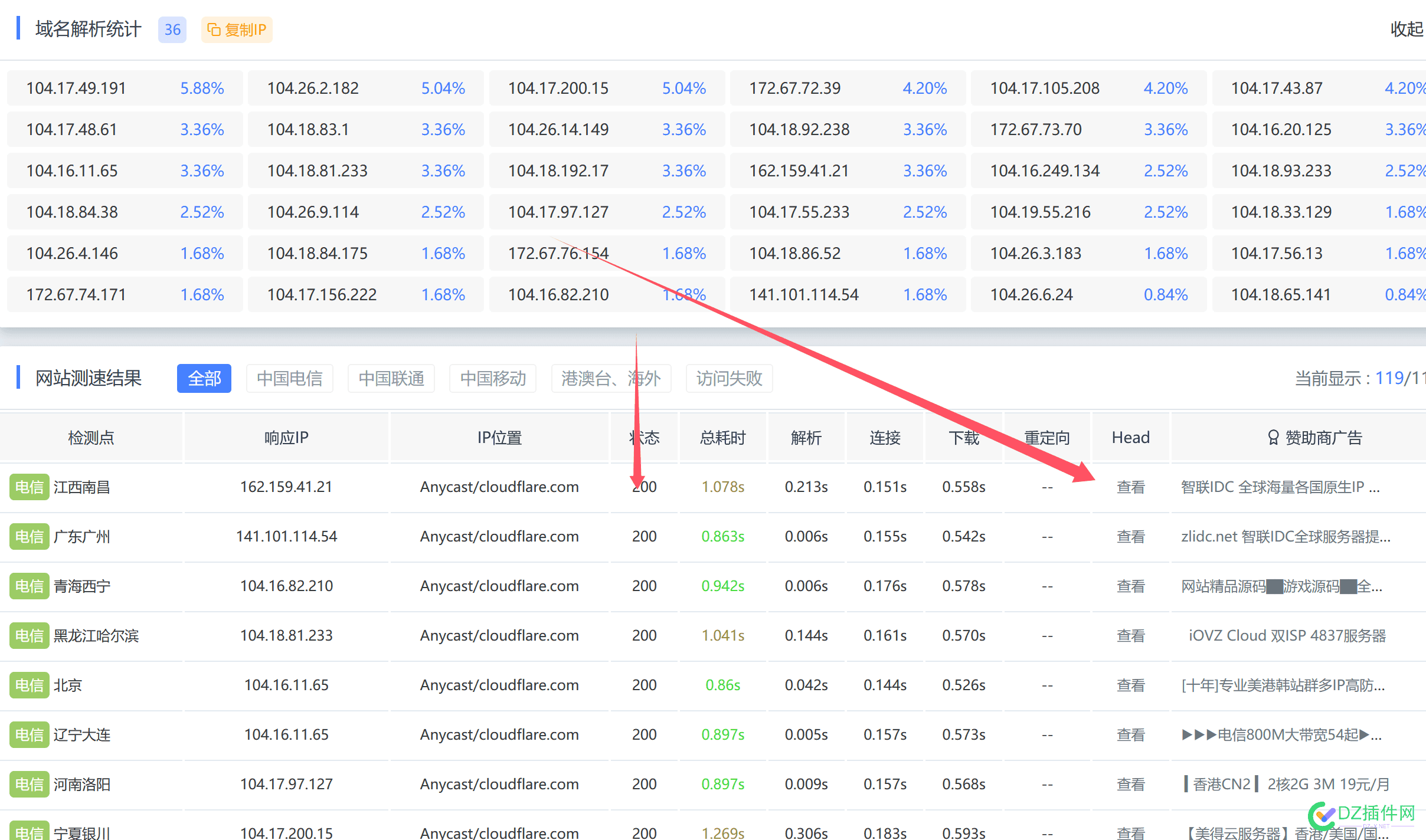This screenshot has width=1426, height=840.
Task: Click IP cell 104.16.249.134
Action: click(1089, 170)
